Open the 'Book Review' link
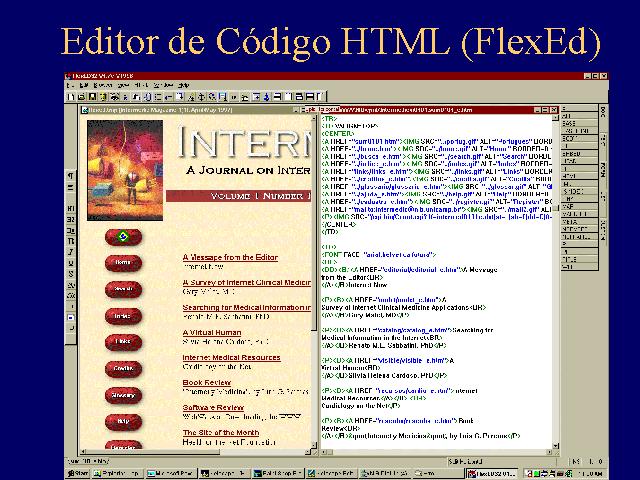 point(207,382)
